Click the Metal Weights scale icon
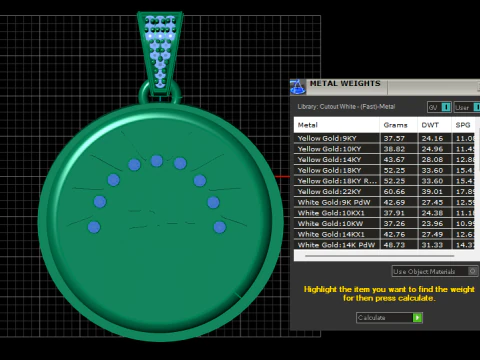This screenshot has width=480, height=360. (x=298, y=87)
